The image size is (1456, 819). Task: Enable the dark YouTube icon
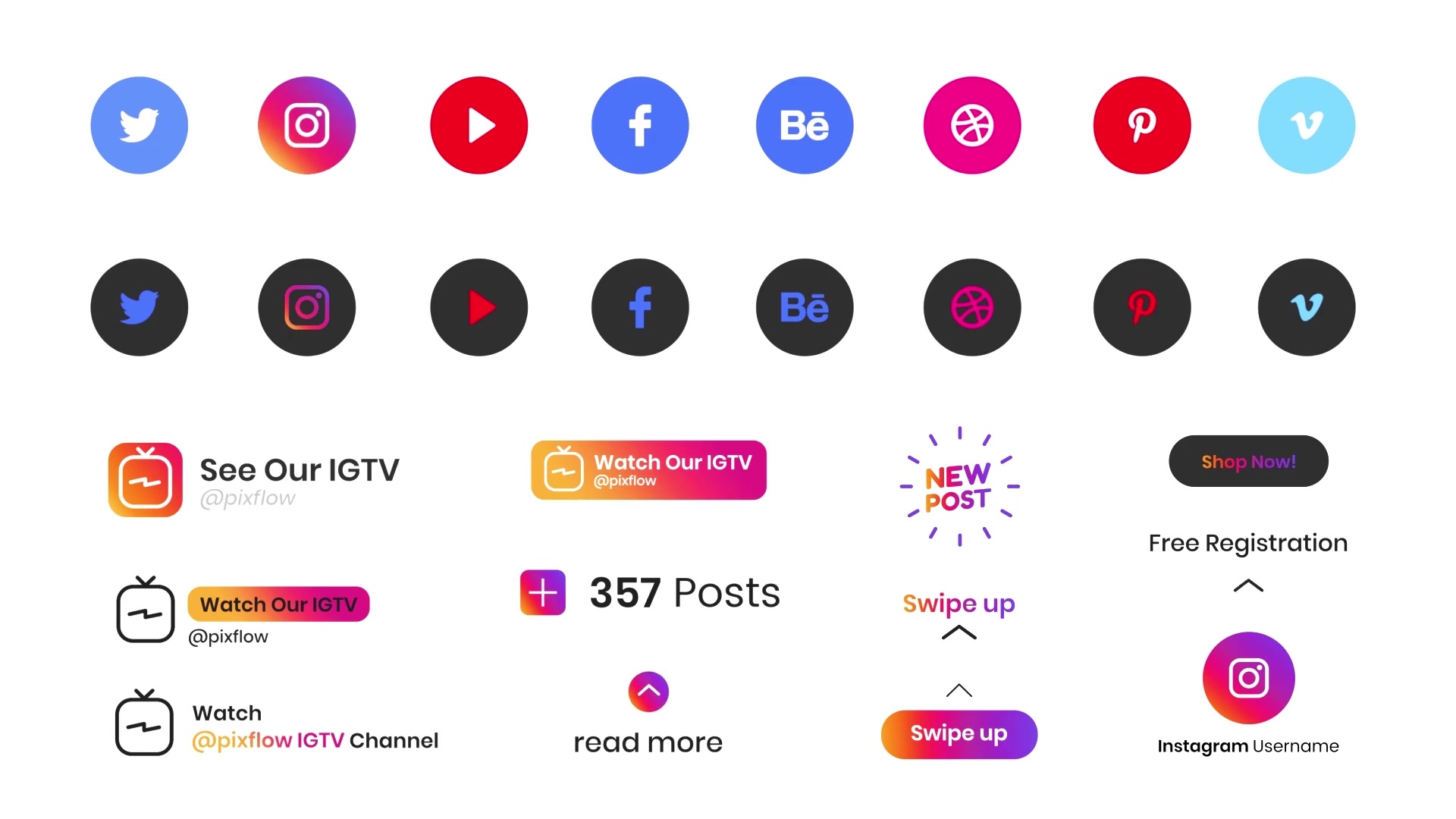478,307
